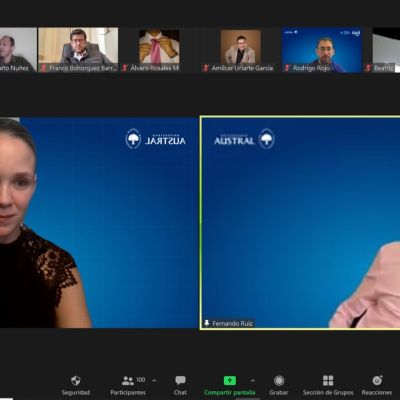Image resolution: width=400 pixels, height=400 pixels.
Task: Select Amilcar Uriarte Garcia video thumbnail
Action: click(241, 50)
